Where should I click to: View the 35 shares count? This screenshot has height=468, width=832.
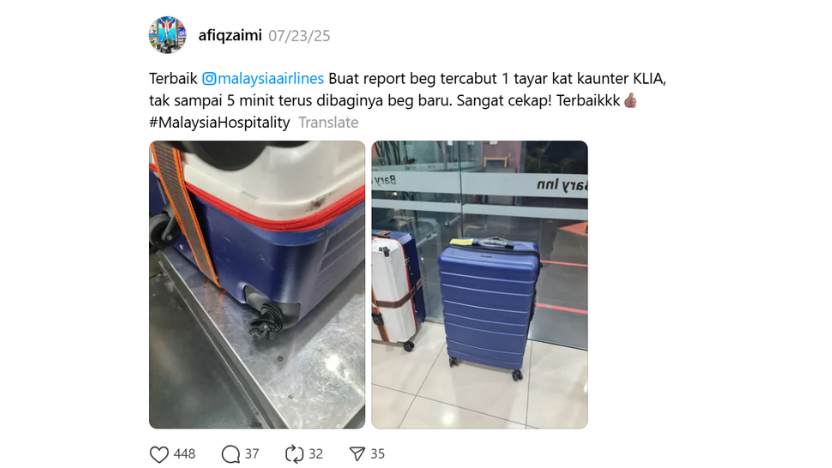[377, 454]
